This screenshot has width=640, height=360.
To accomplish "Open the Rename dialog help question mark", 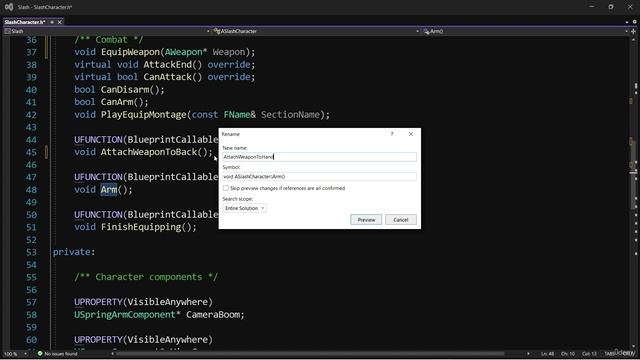I will [392, 134].
